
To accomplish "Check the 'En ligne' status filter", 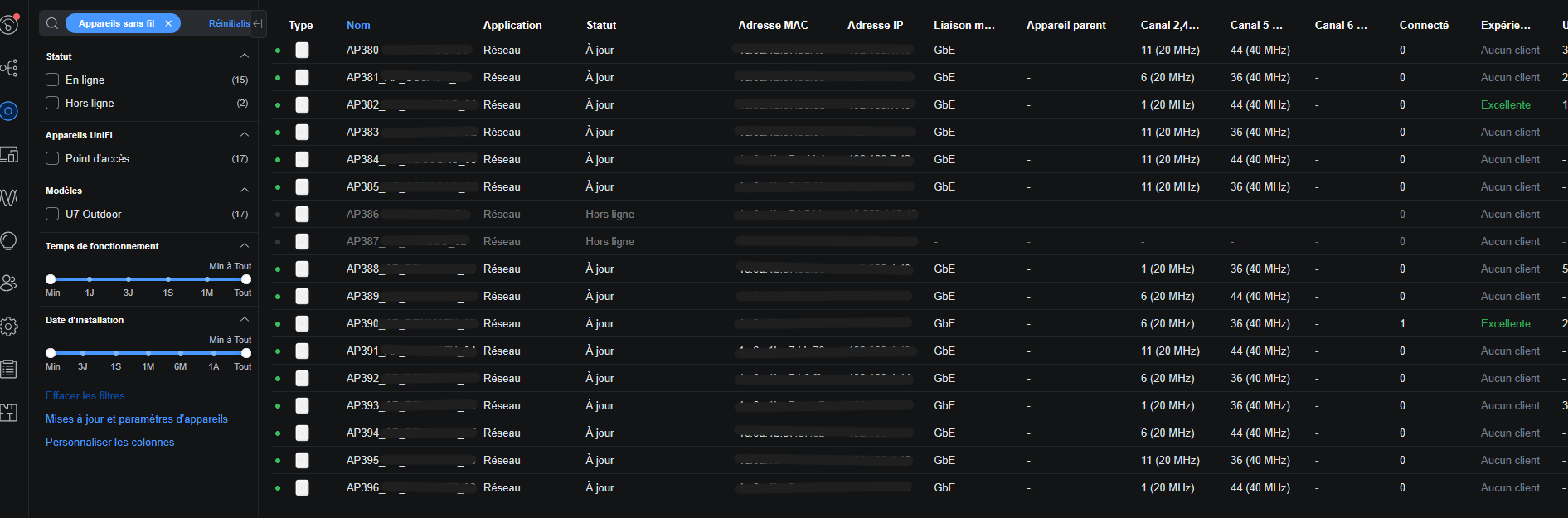I will [52, 80].
